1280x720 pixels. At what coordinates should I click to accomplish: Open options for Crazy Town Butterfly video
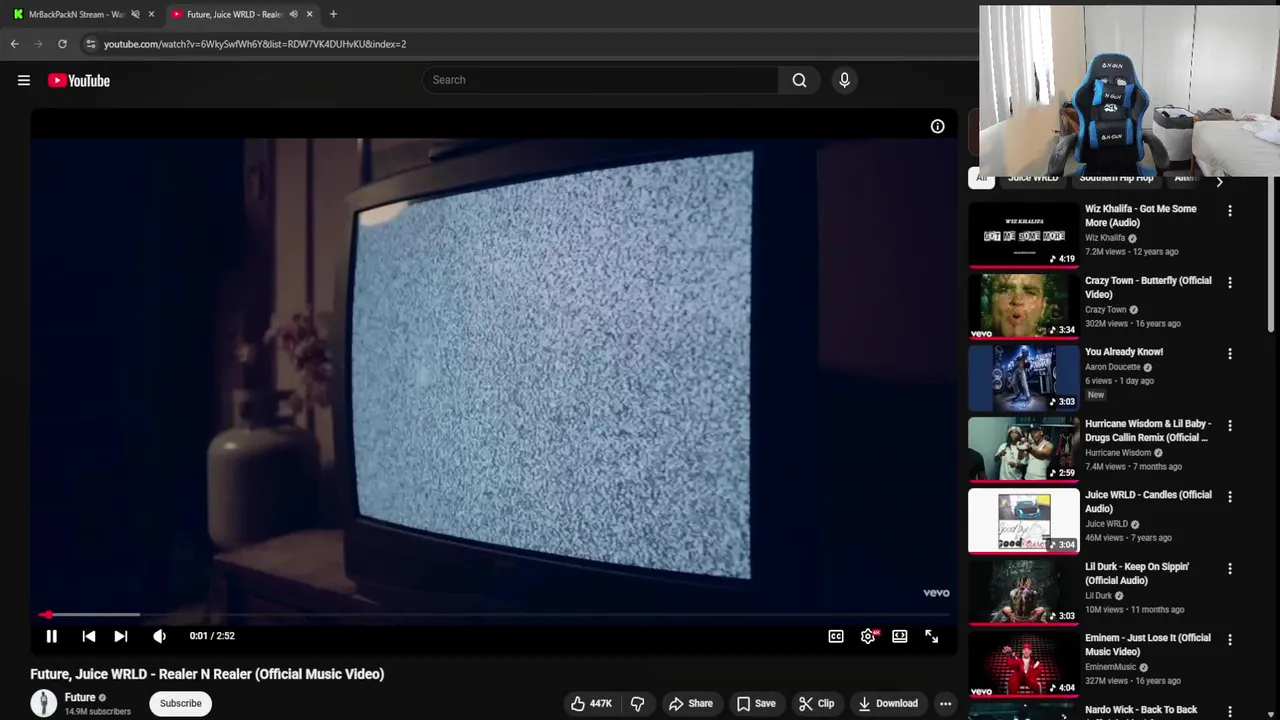click(x=1230, y=283)
